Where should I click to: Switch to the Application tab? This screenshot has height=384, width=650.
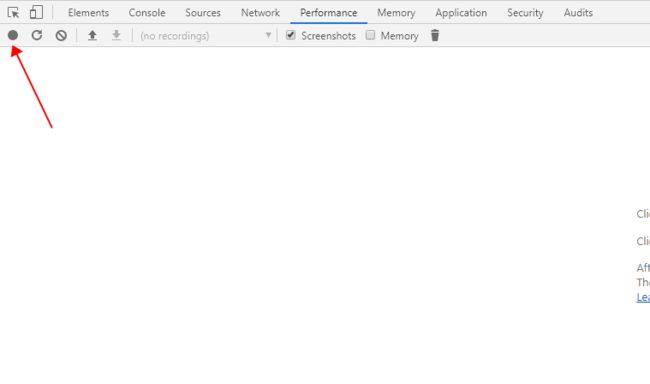click(x=461, y=13)
